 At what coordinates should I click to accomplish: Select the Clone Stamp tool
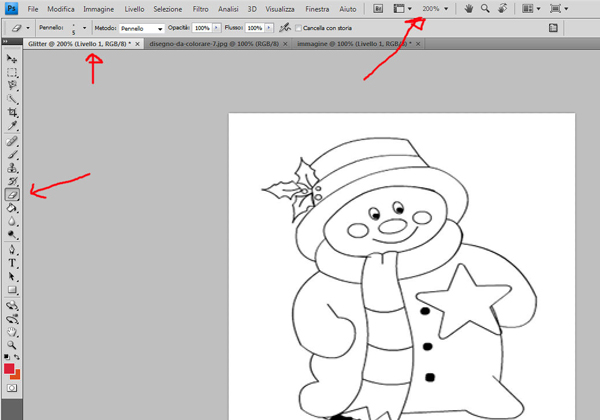(x=12, y=168)
